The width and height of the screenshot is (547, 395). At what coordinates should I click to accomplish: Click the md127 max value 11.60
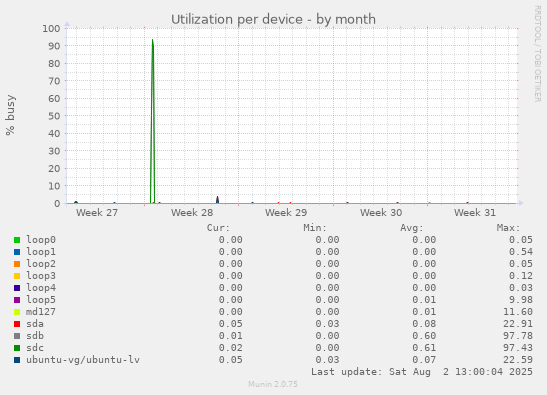(x=518, y=312)
